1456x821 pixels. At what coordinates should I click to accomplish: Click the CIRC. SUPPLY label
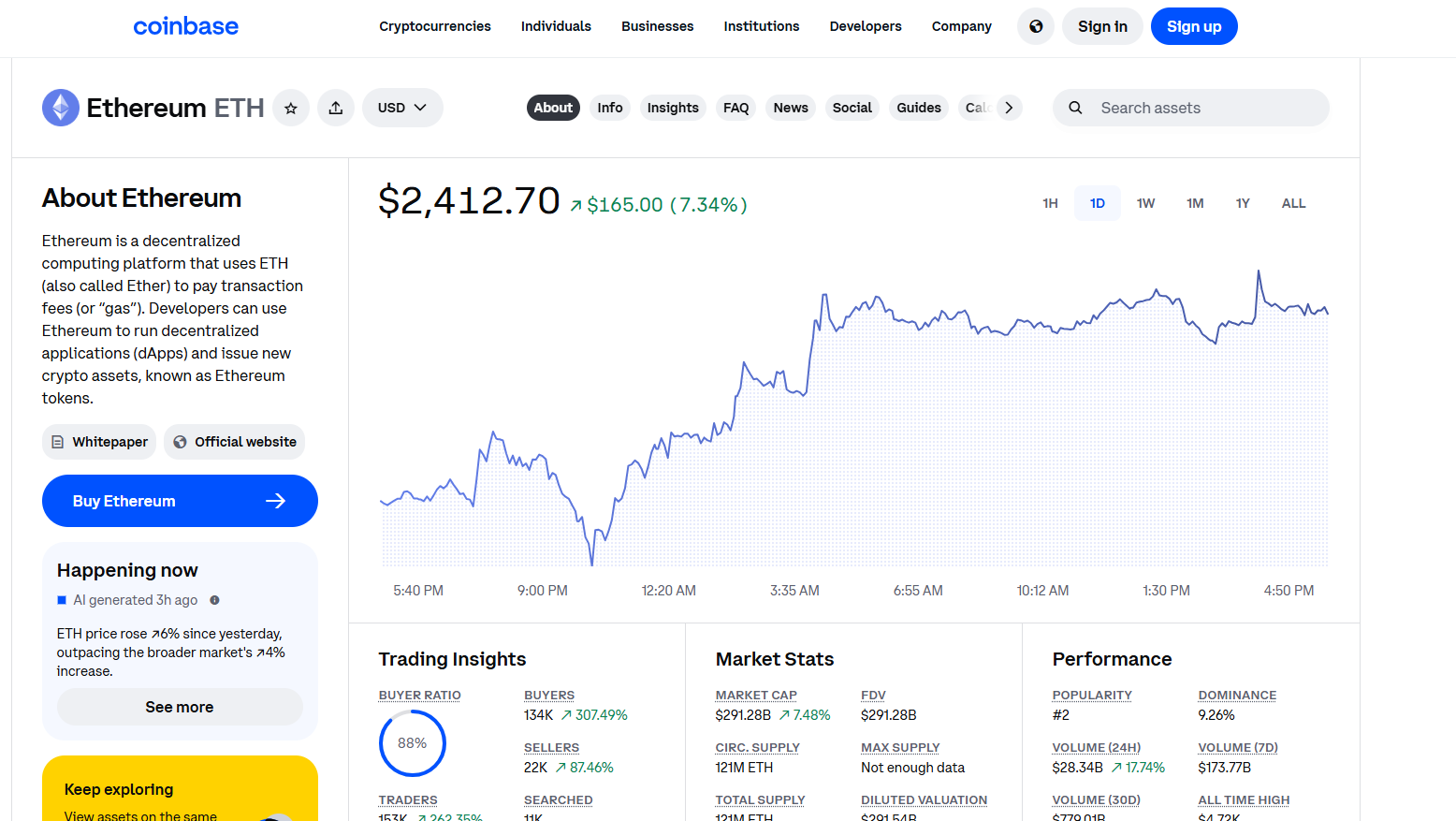pos(757,748)
